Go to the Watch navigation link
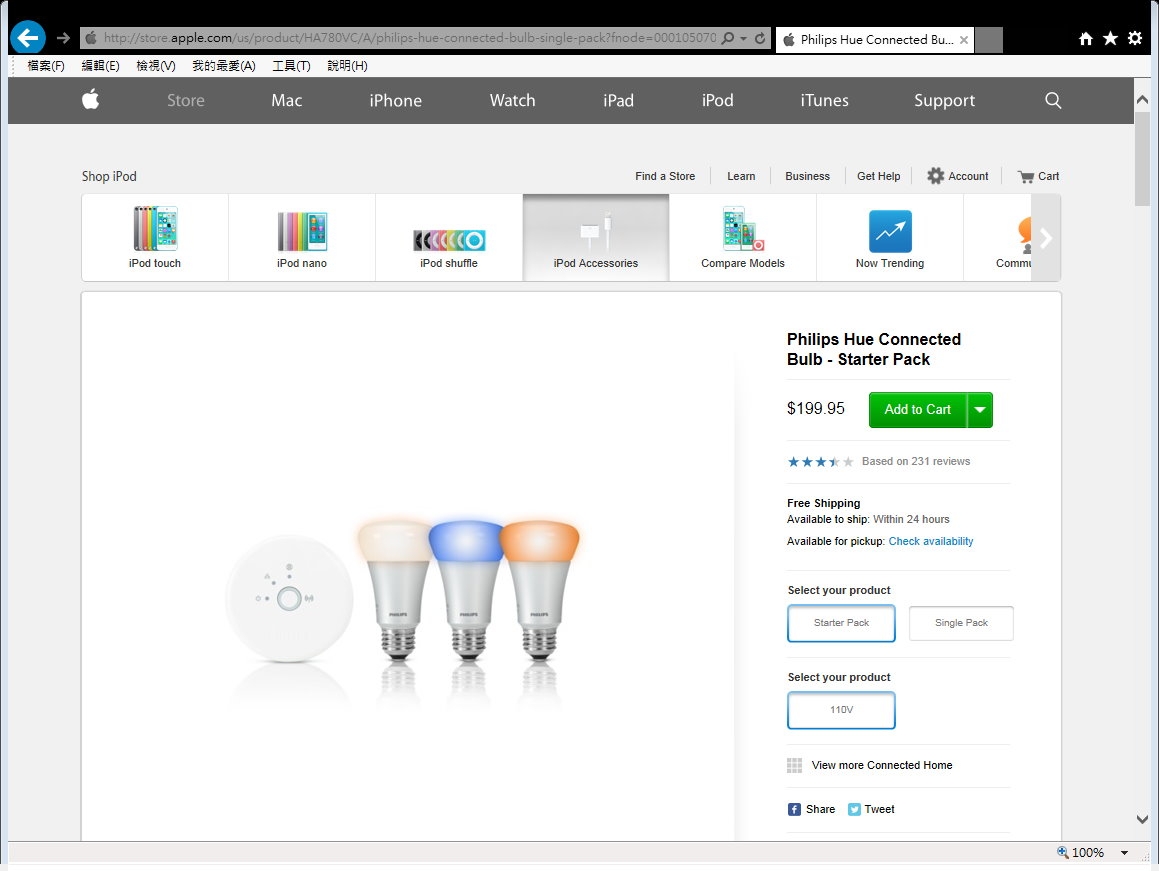Viewport: 1159px width, 871px height. click(x=512, y=101)
